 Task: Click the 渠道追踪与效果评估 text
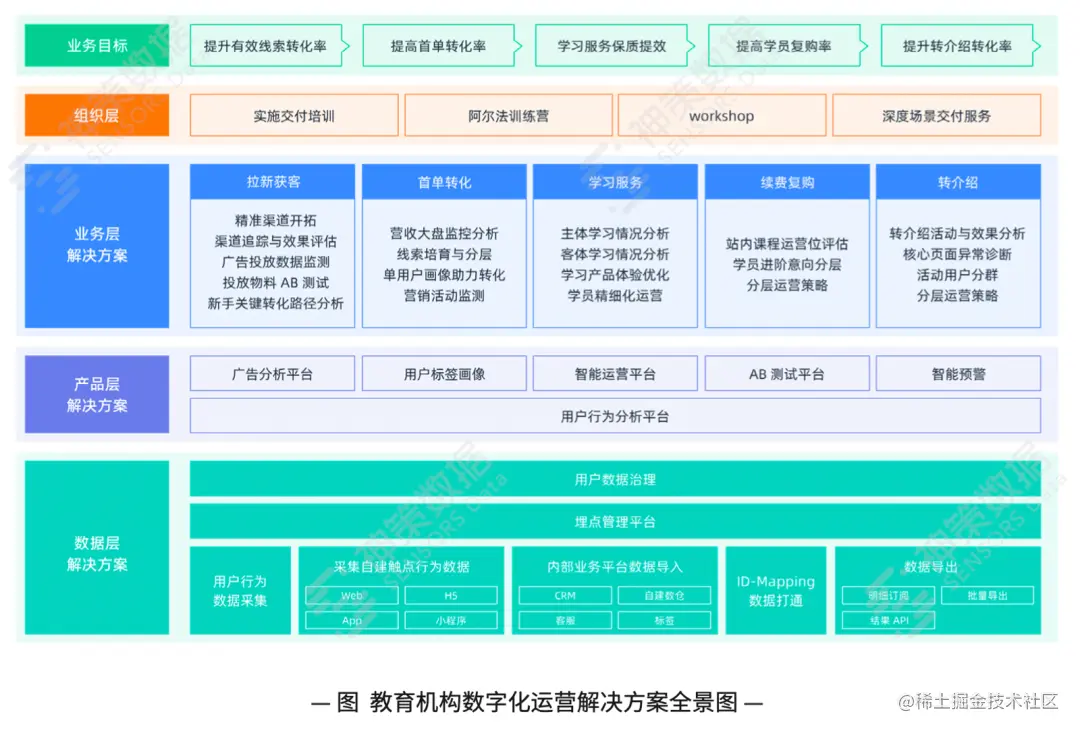(x=276, y=241)
